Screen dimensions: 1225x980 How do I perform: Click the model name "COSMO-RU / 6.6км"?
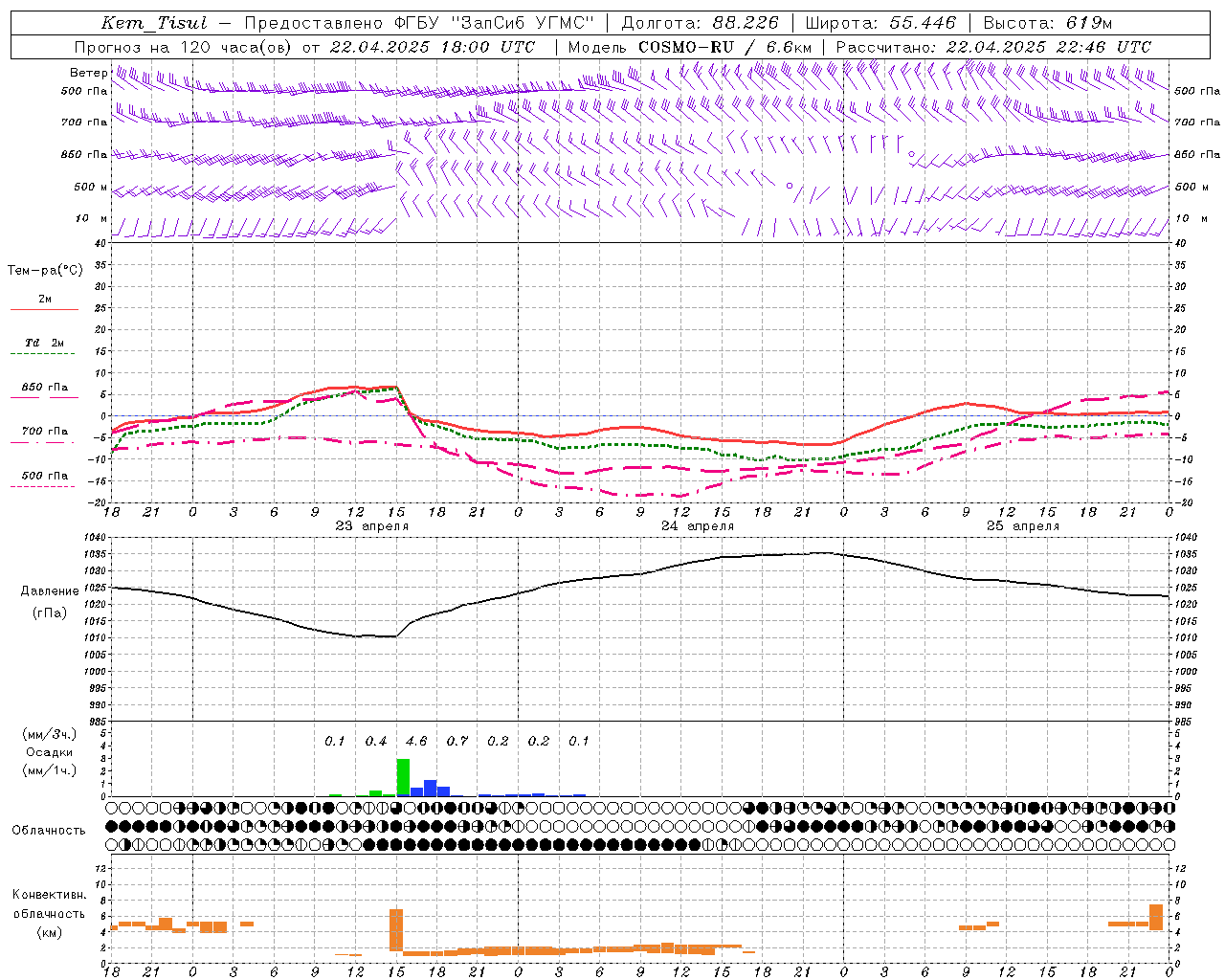point(724,47)
